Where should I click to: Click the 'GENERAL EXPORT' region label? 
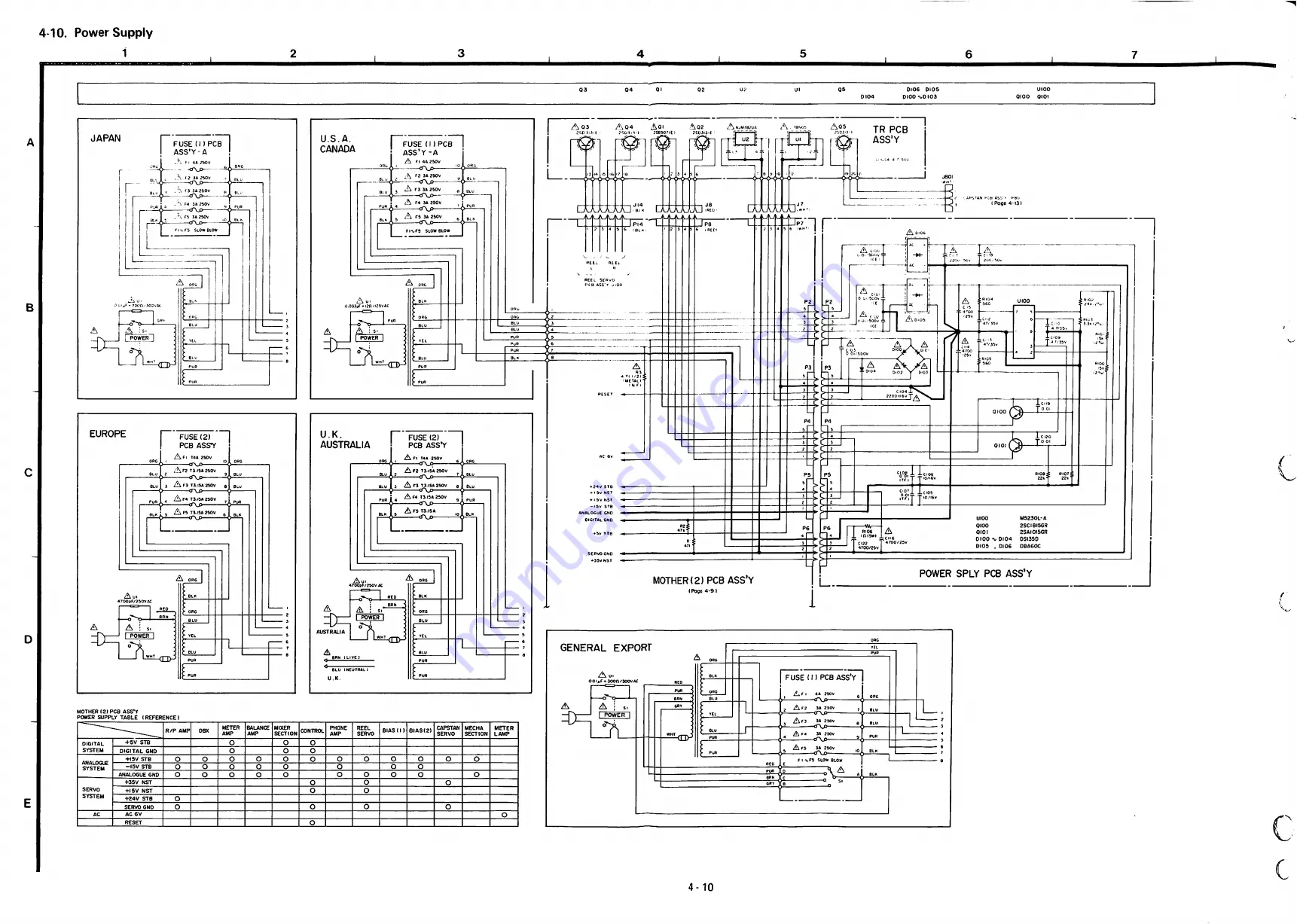pos(606,648)
